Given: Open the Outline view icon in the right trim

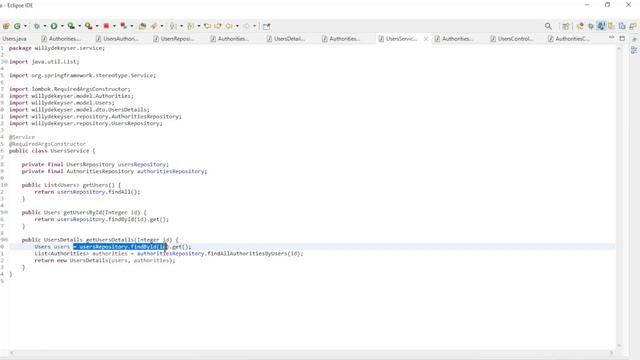Looking at the screenshot, I should 634,50.
